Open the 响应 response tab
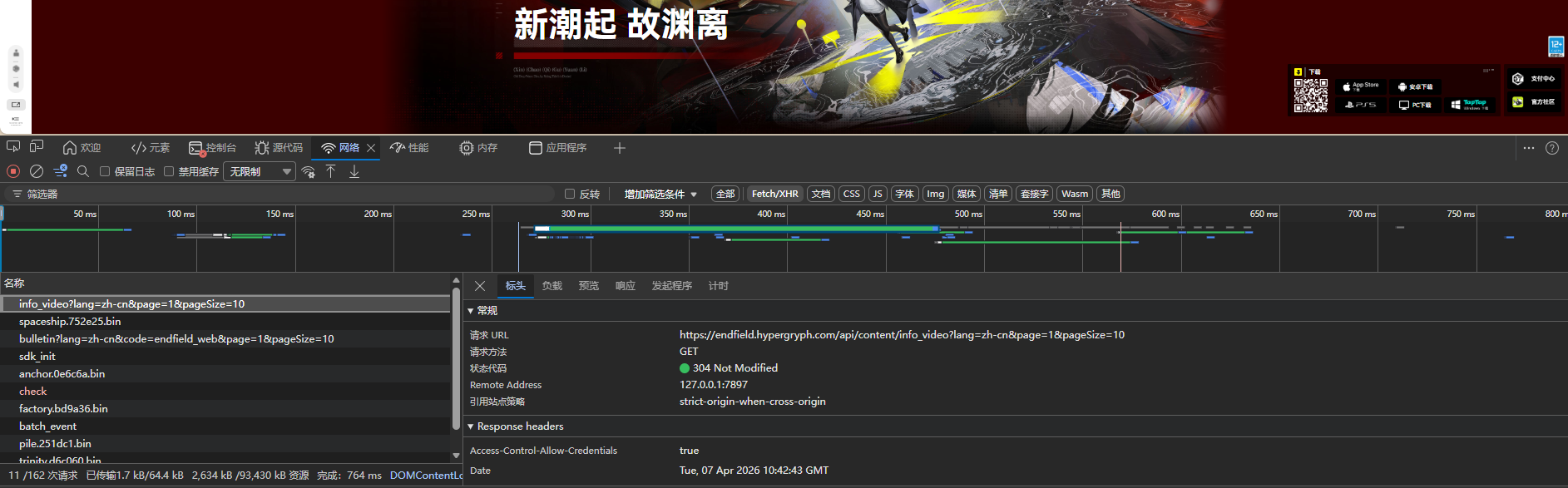The image size is (1568, 488). [626, 286]
